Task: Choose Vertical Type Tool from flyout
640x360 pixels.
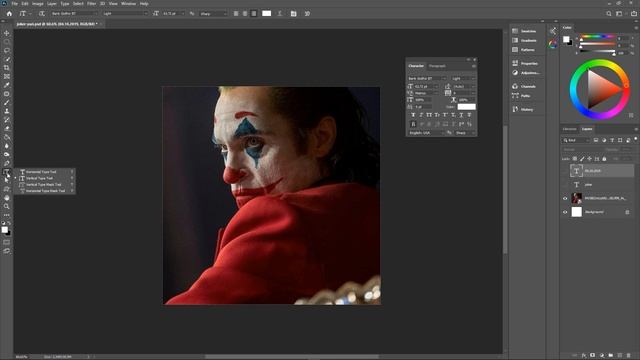Action: point(45,178)
